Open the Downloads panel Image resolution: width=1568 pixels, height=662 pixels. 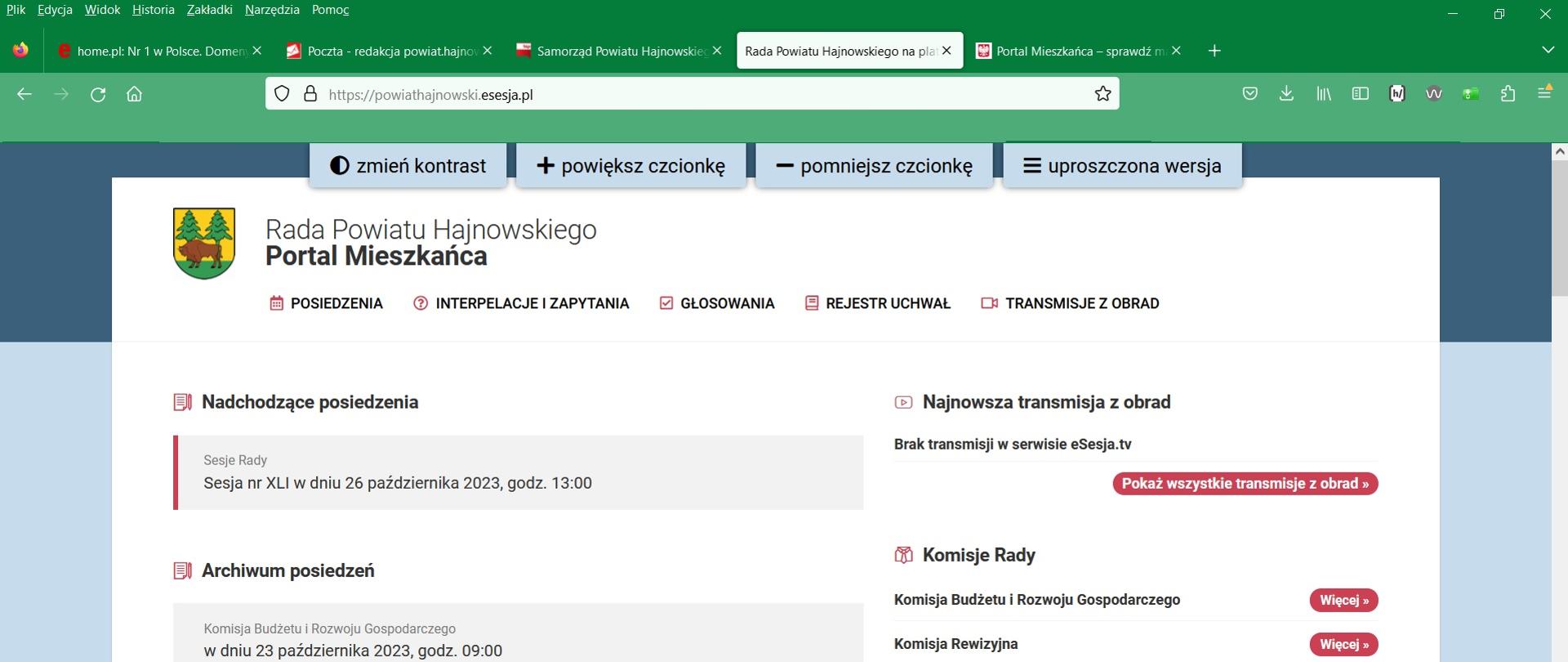(1286, 94)
